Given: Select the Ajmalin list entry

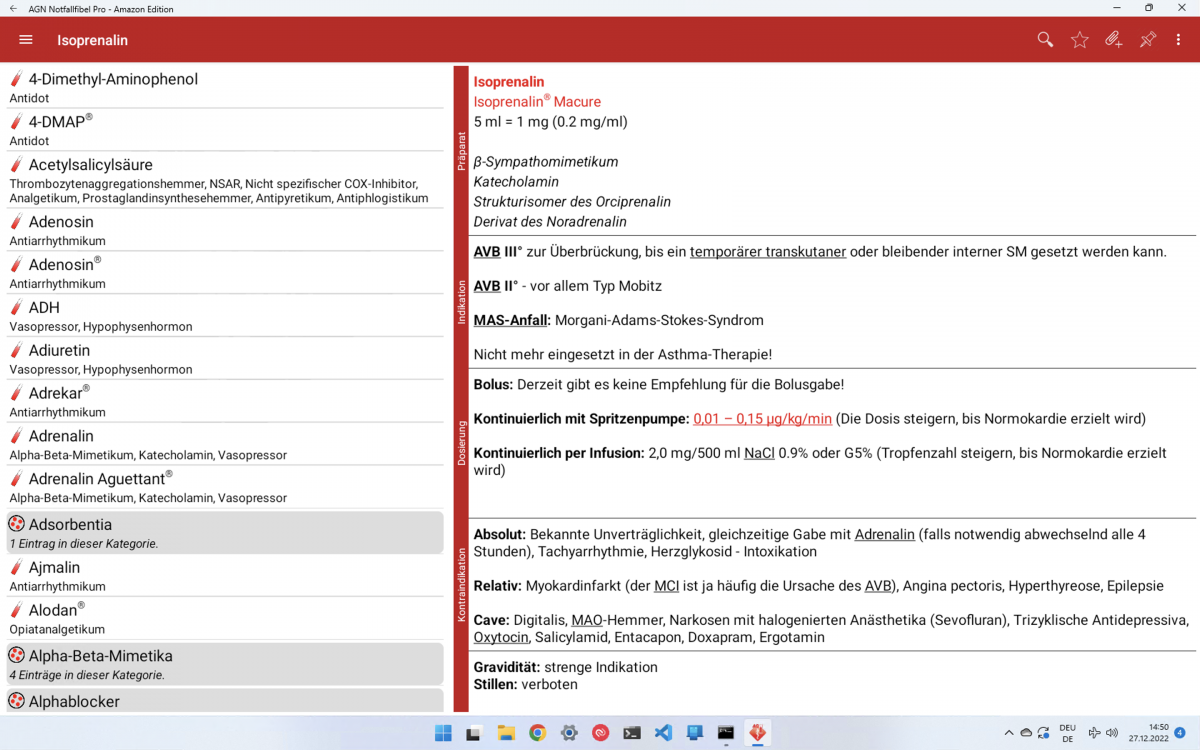Looking at the screenshot, I should 225,576.
